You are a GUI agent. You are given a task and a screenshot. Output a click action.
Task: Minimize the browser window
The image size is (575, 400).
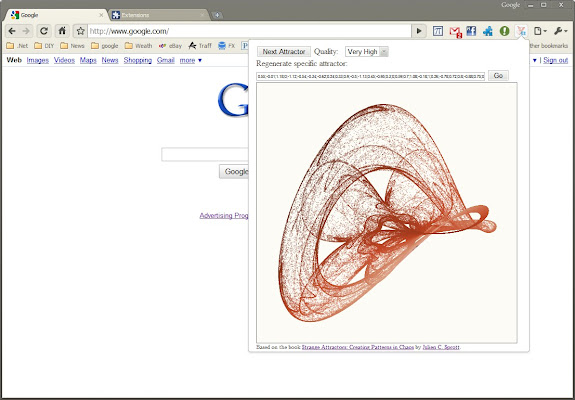pyautogui.click(x=531, y=5)
